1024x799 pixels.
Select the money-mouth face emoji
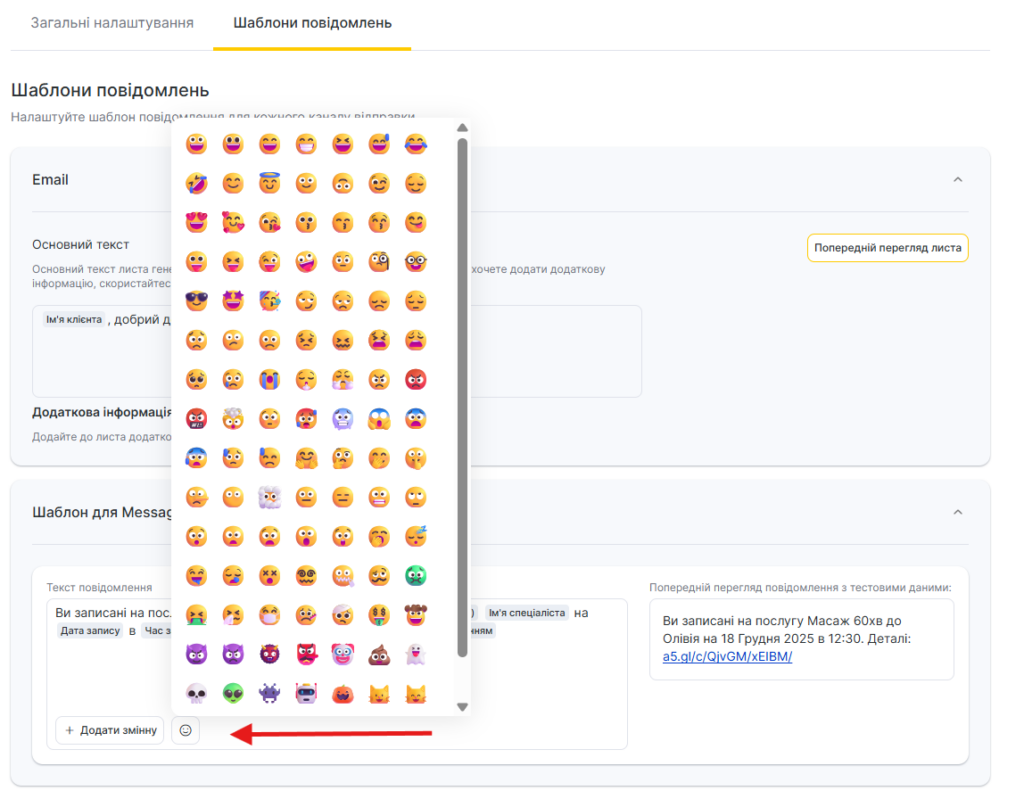380,614
